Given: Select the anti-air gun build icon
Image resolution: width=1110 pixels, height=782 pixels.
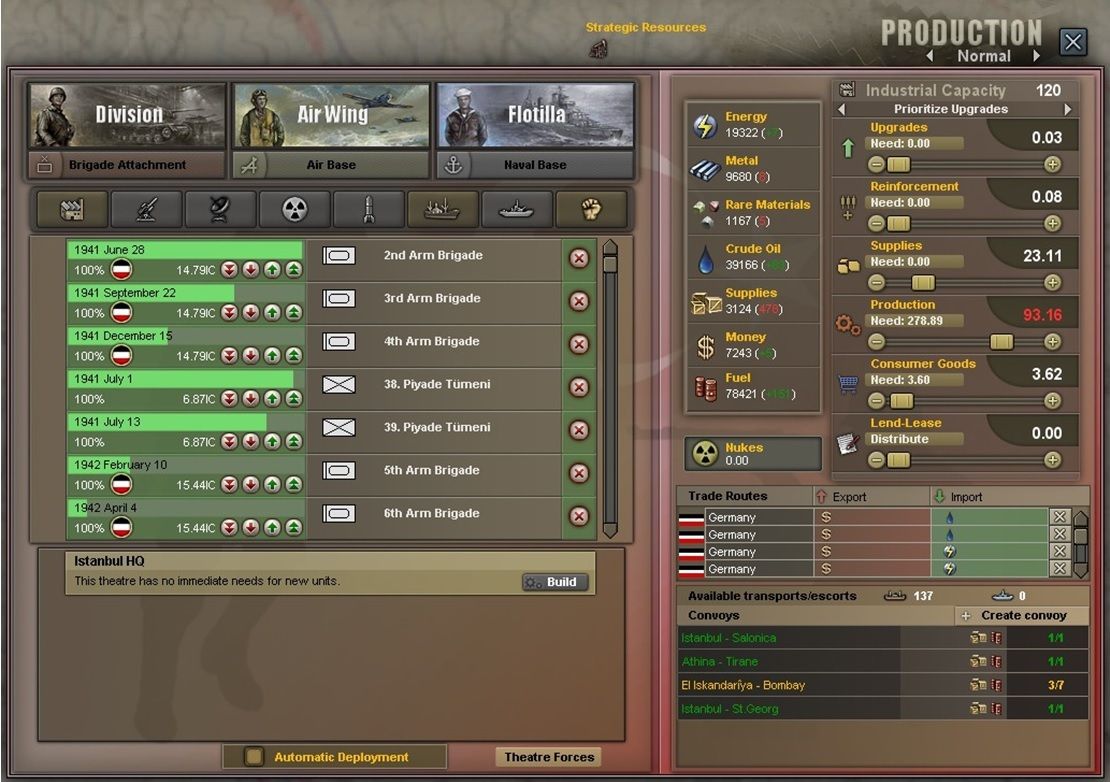Looking at the screenshot, I should pos(147,209).
